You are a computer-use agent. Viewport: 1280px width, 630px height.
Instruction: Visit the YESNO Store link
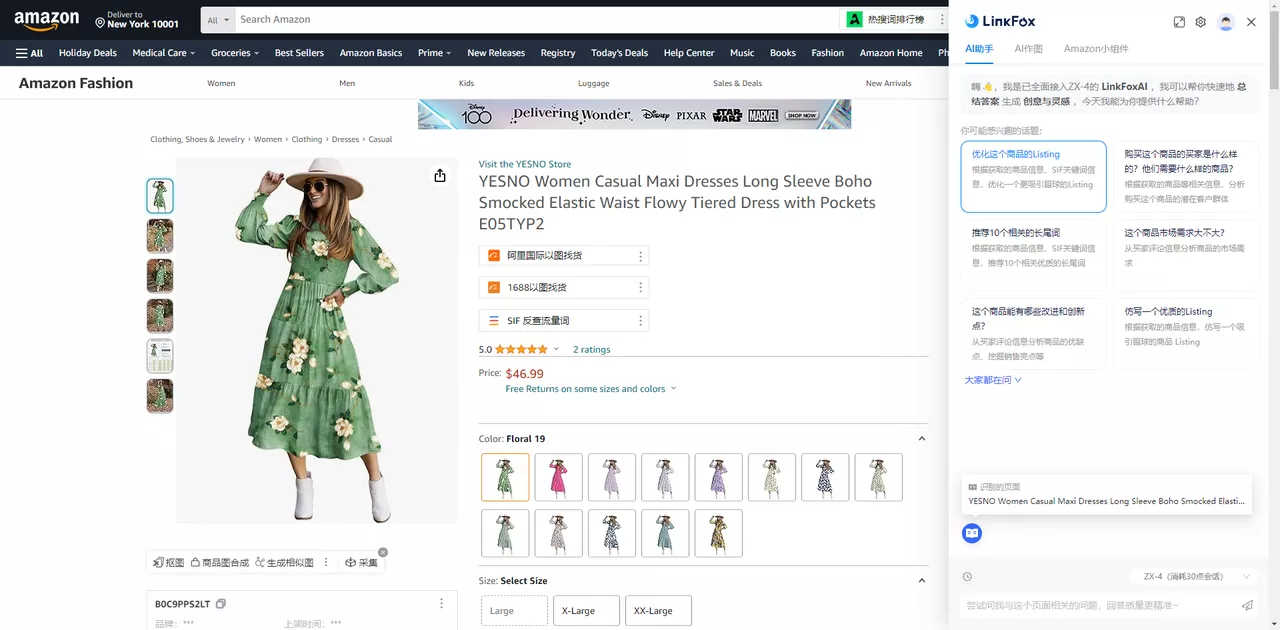(525, 164)
